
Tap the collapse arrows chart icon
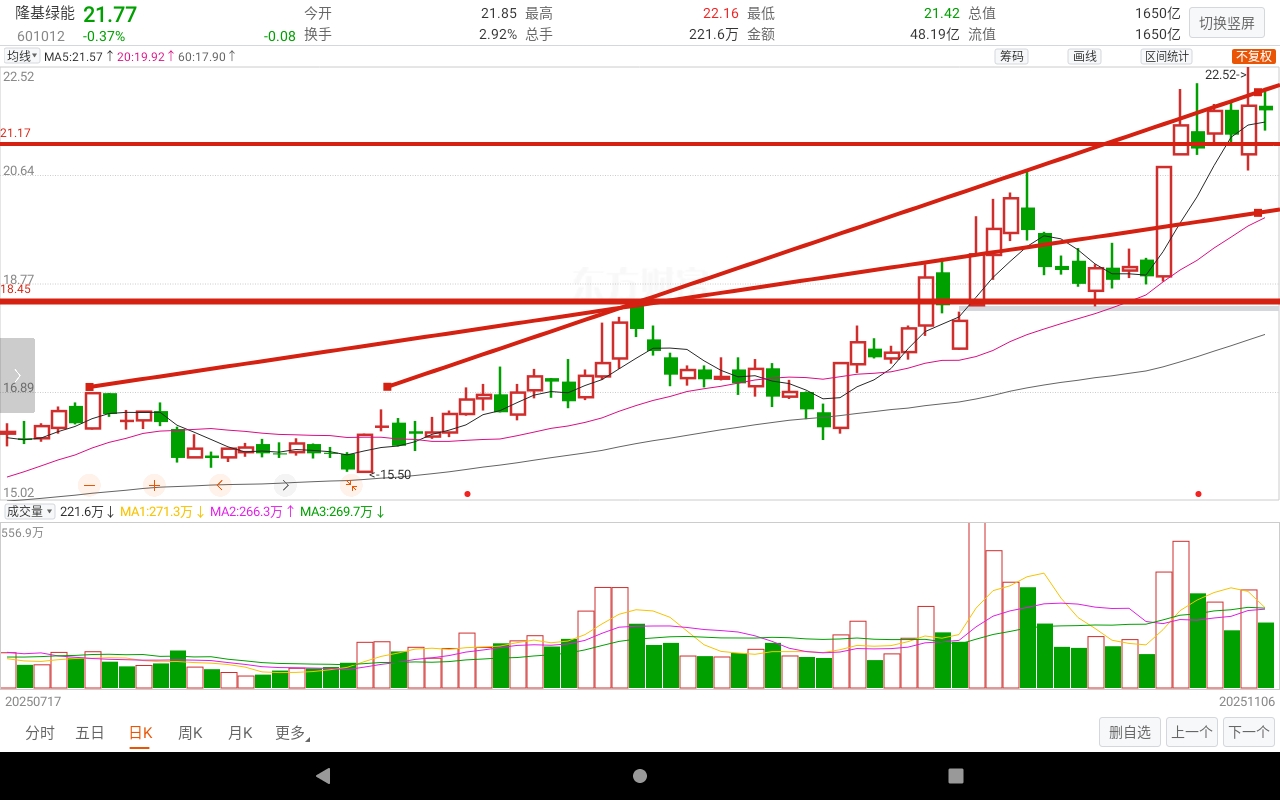351,485
